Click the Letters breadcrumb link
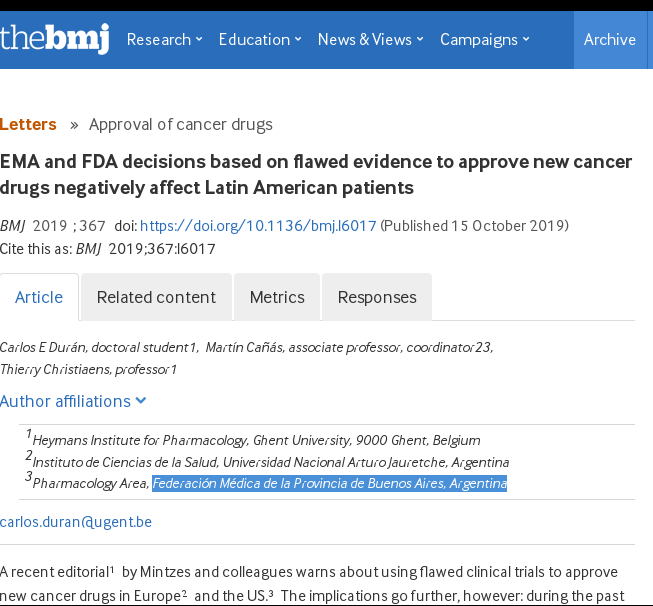 coord(28,125)
